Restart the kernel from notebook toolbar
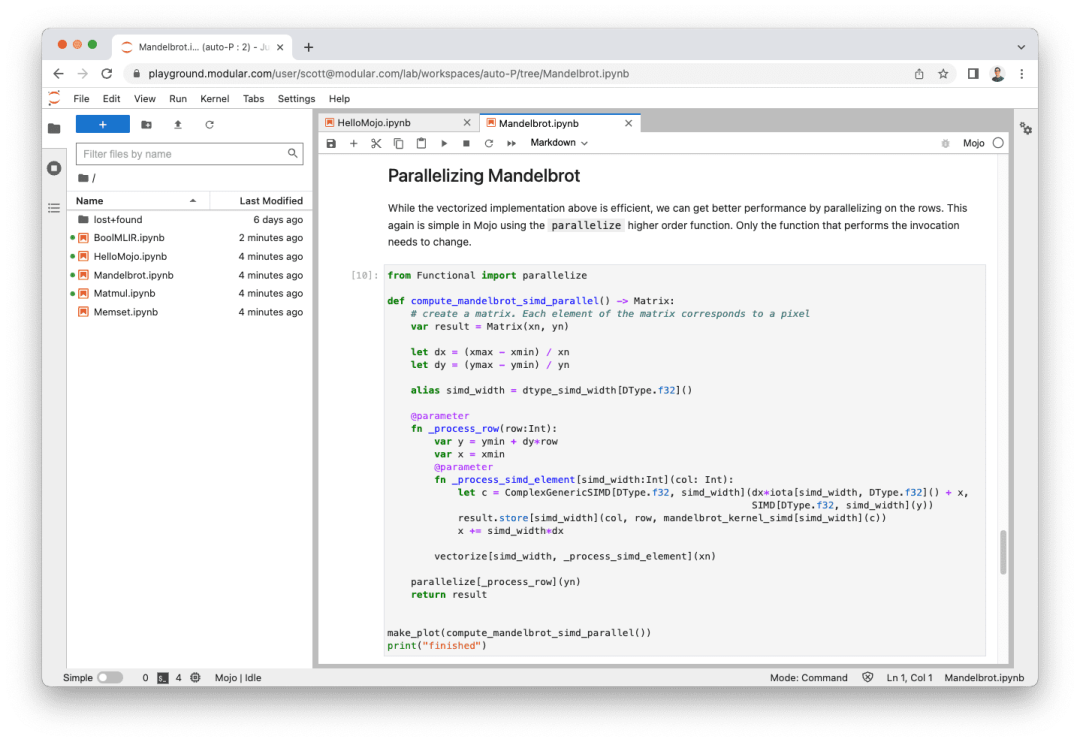Viewport: 1080px width, 742px height. [488, 143]
